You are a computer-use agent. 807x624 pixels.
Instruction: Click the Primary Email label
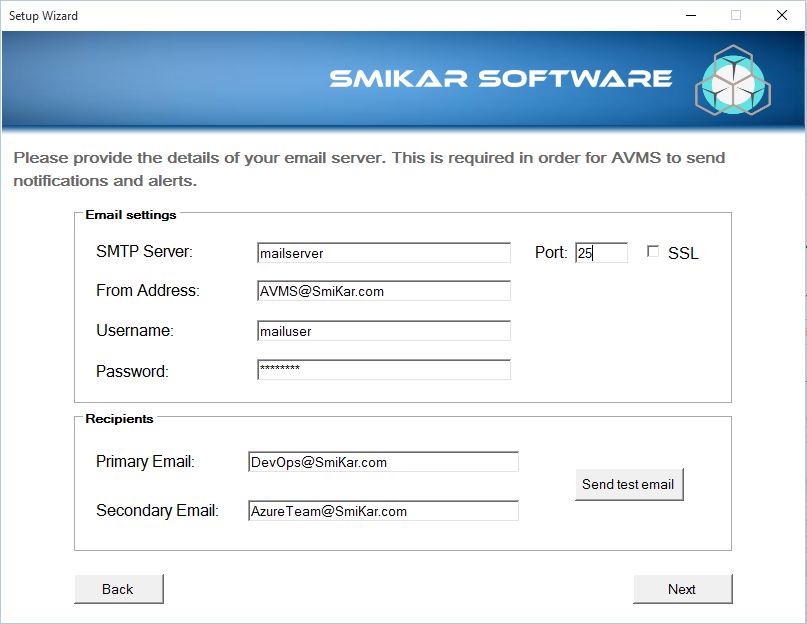(x=145, y=461)
